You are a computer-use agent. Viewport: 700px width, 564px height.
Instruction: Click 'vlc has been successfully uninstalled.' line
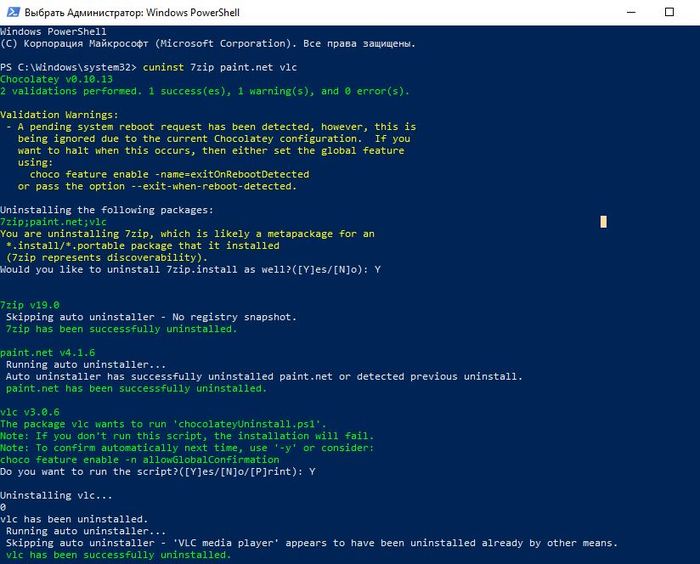click(118, 555)
